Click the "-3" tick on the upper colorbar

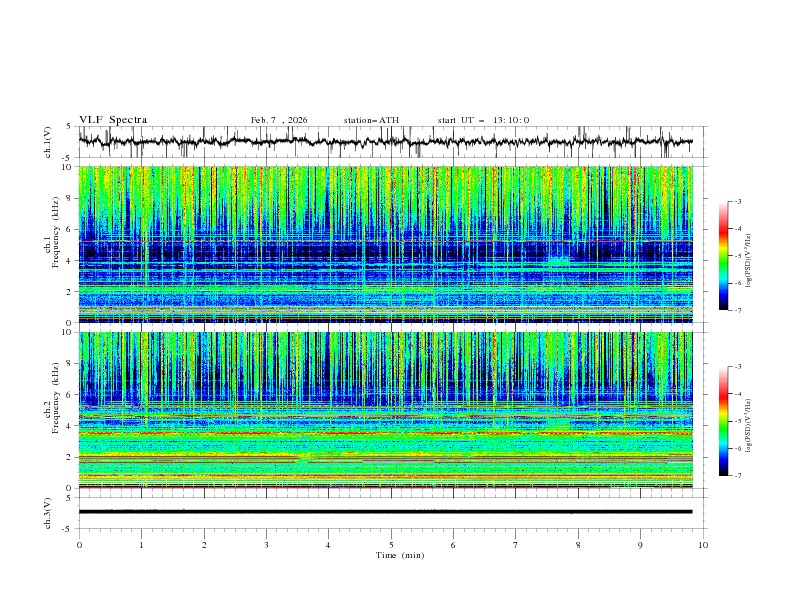click(737, 202)
